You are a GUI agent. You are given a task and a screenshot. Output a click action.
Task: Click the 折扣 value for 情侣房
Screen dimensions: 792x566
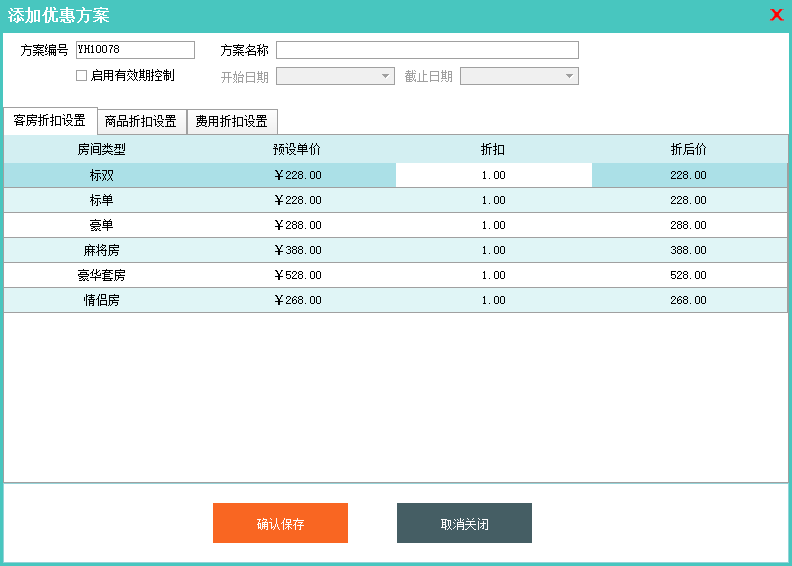pos(493,300)
